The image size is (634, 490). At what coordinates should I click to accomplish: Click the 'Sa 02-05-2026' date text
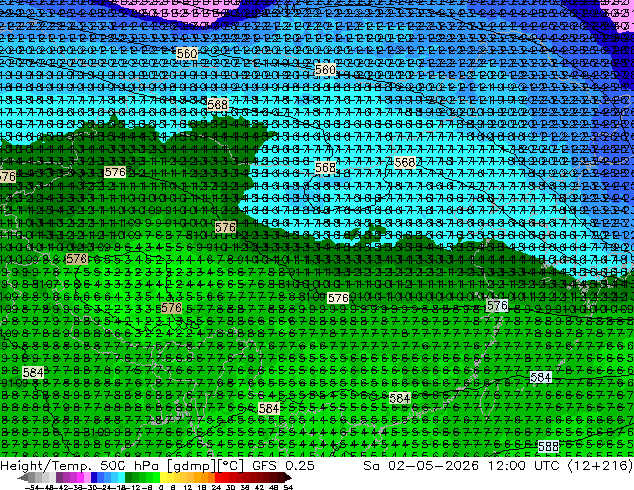pos(421,466)
